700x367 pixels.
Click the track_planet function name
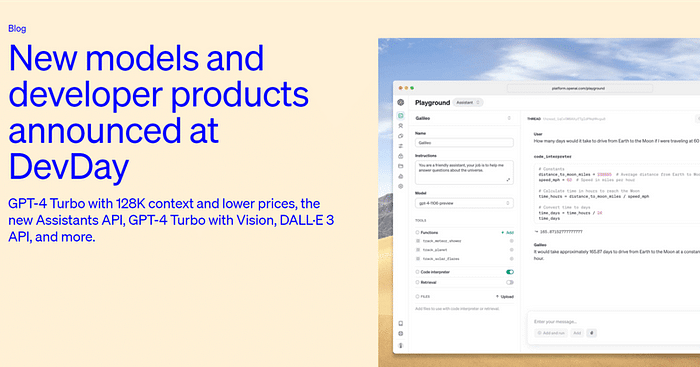click(435, 250)
